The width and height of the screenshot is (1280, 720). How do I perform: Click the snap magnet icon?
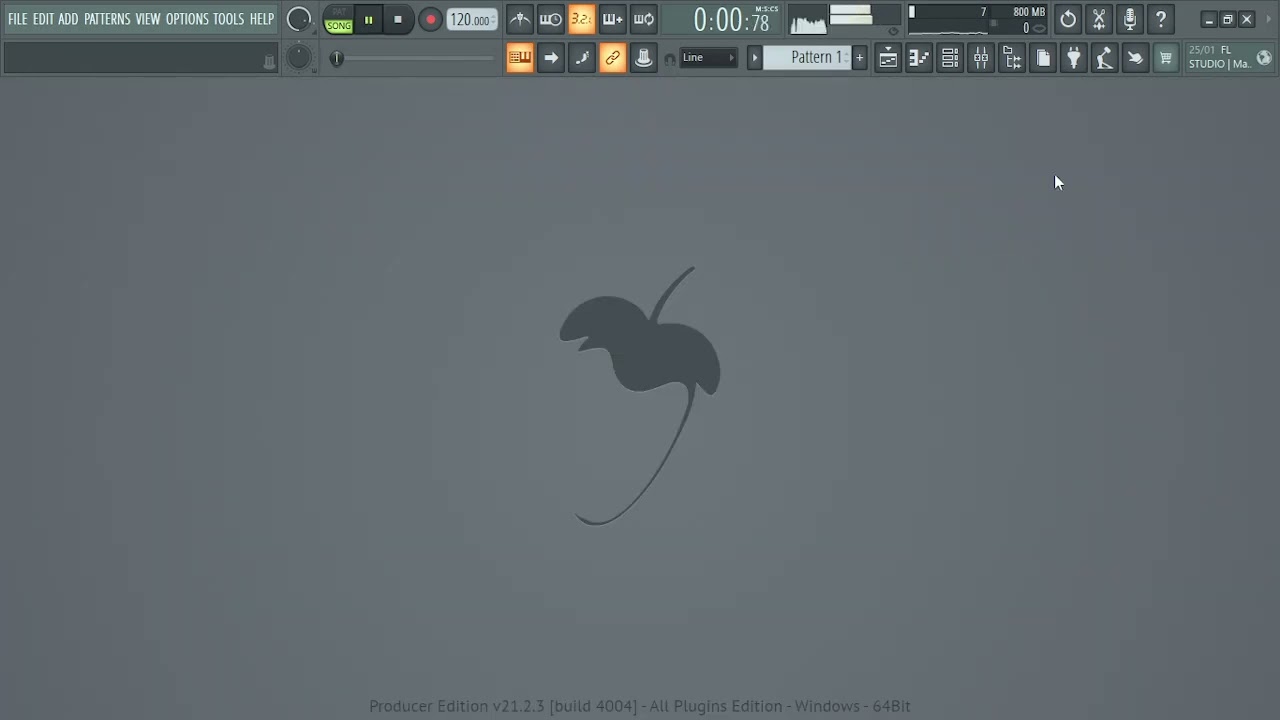pyautogui.click(x=670, y=59)
